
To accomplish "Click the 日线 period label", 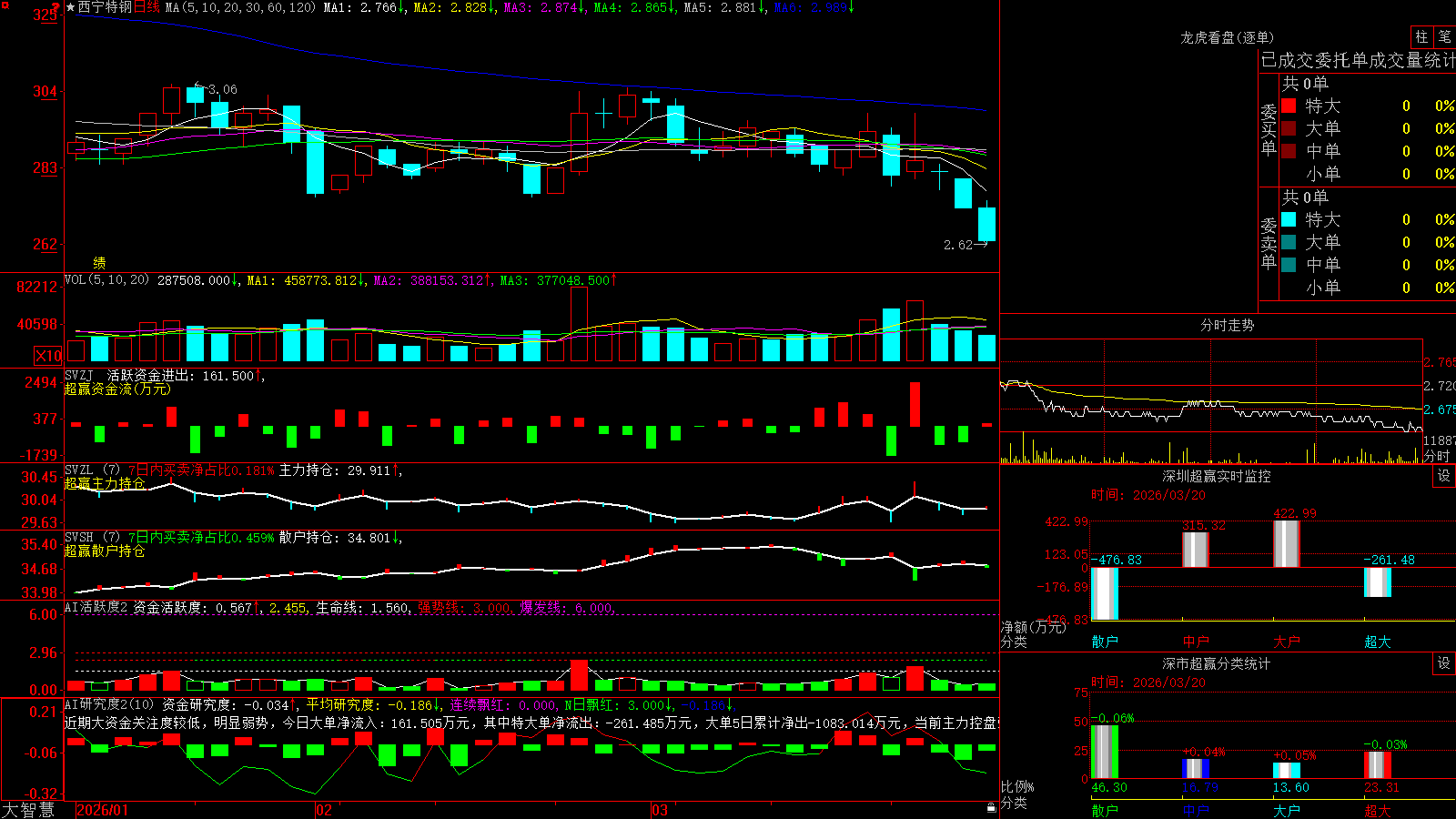I will tap(147, 7).
